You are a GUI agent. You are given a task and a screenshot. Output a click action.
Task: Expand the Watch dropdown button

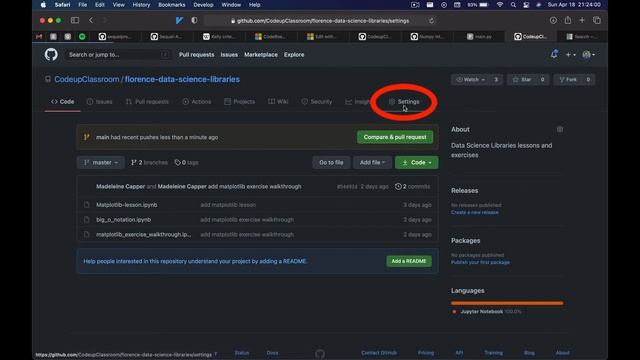coord(471,80)
